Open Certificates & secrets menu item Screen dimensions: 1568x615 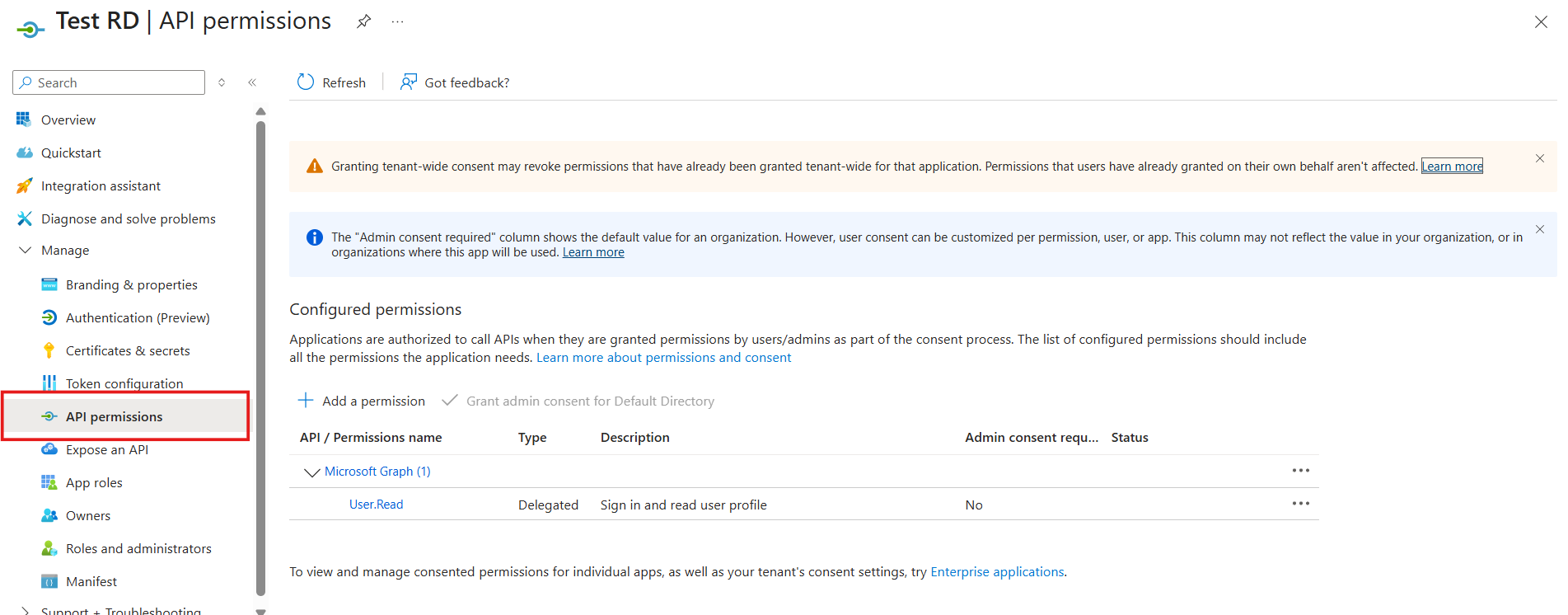(128, 350)
